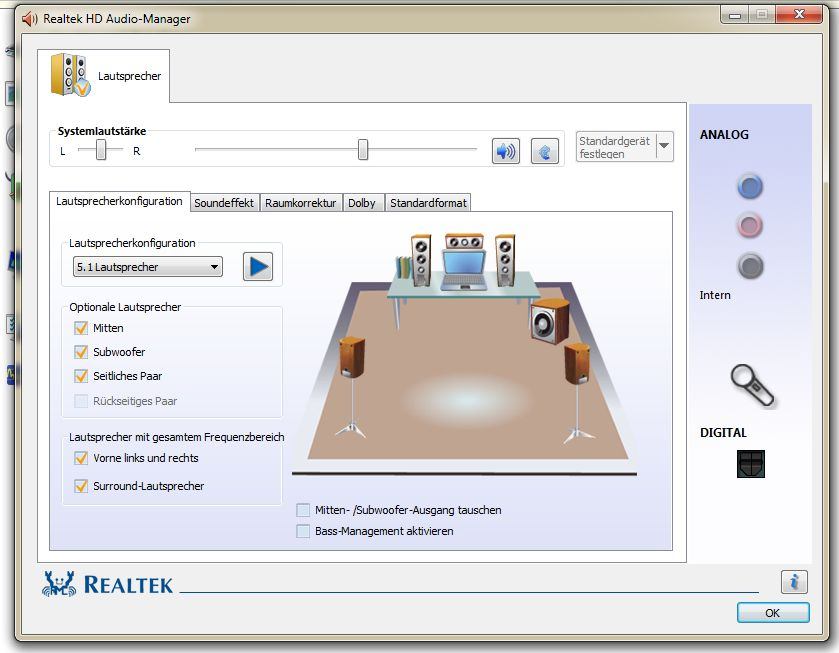Go to the Dolby tab
Screen dimensions: 839x653
click(362, 203)
